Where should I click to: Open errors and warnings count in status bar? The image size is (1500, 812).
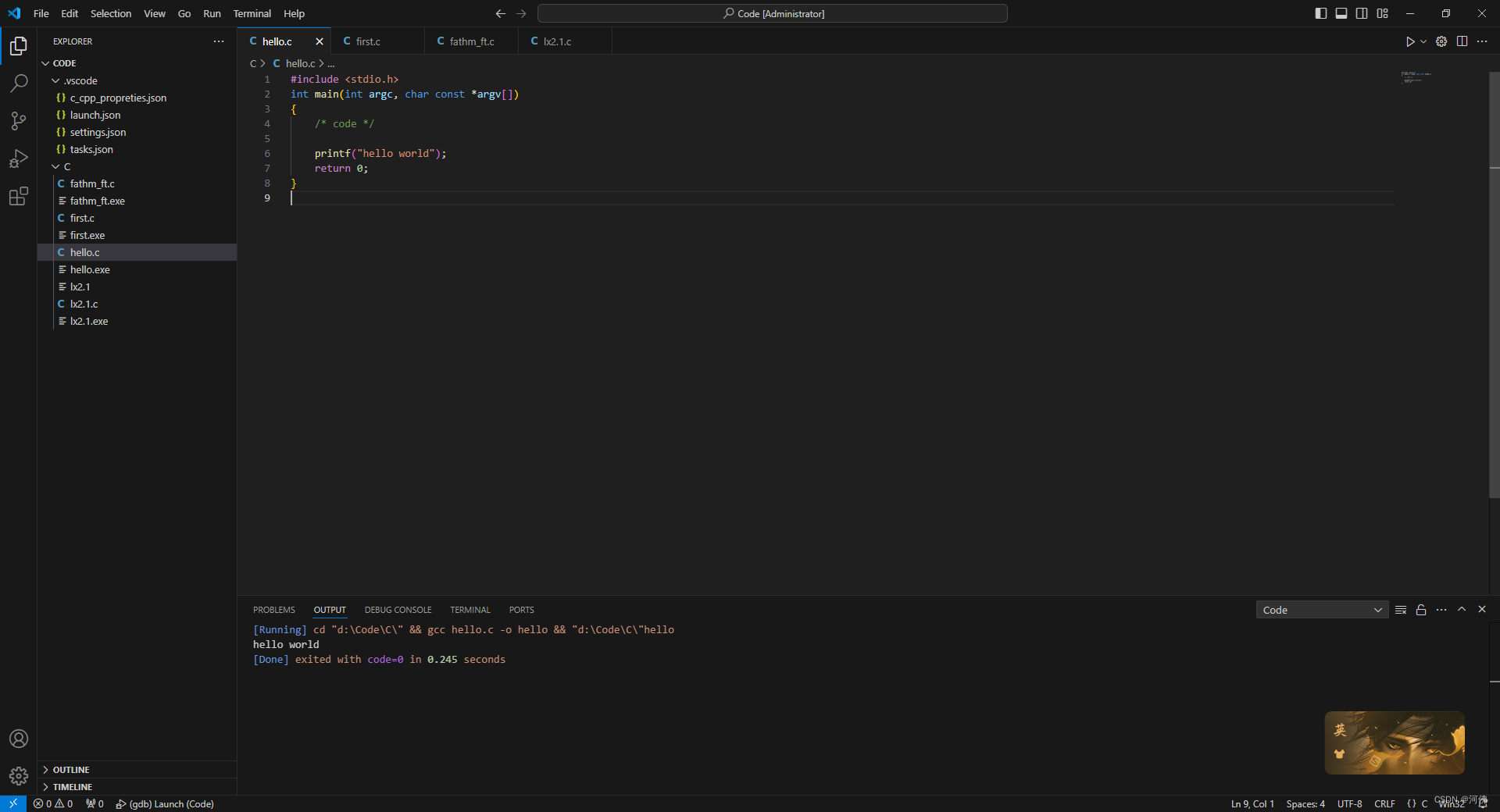click(53, 803)
